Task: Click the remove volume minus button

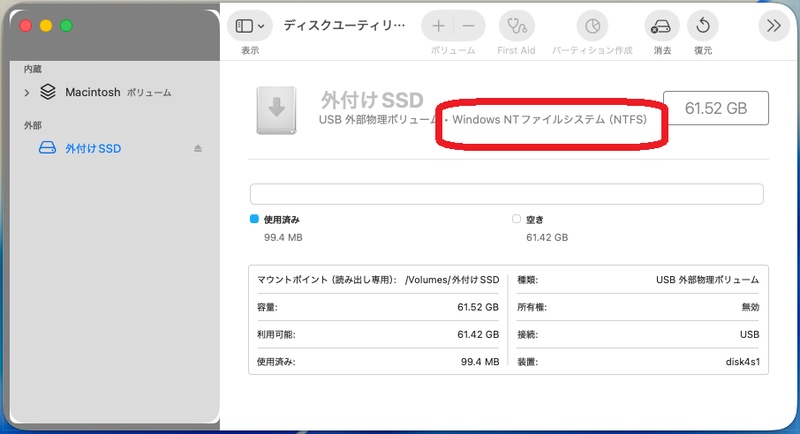Action: tap(468, 25)
